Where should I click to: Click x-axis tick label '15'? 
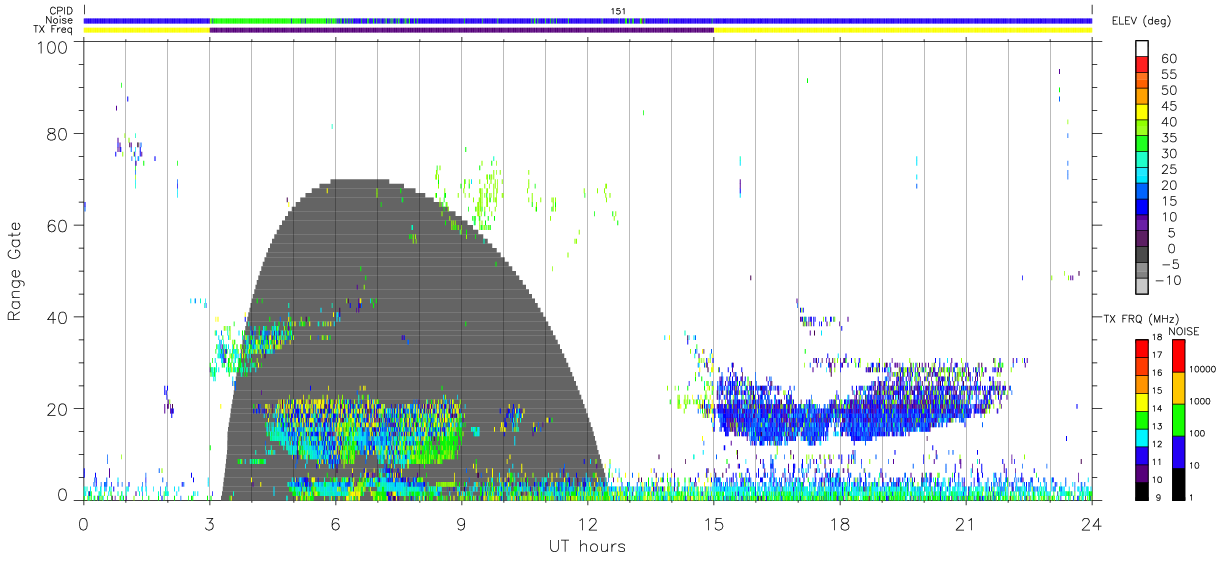(714, 524)
